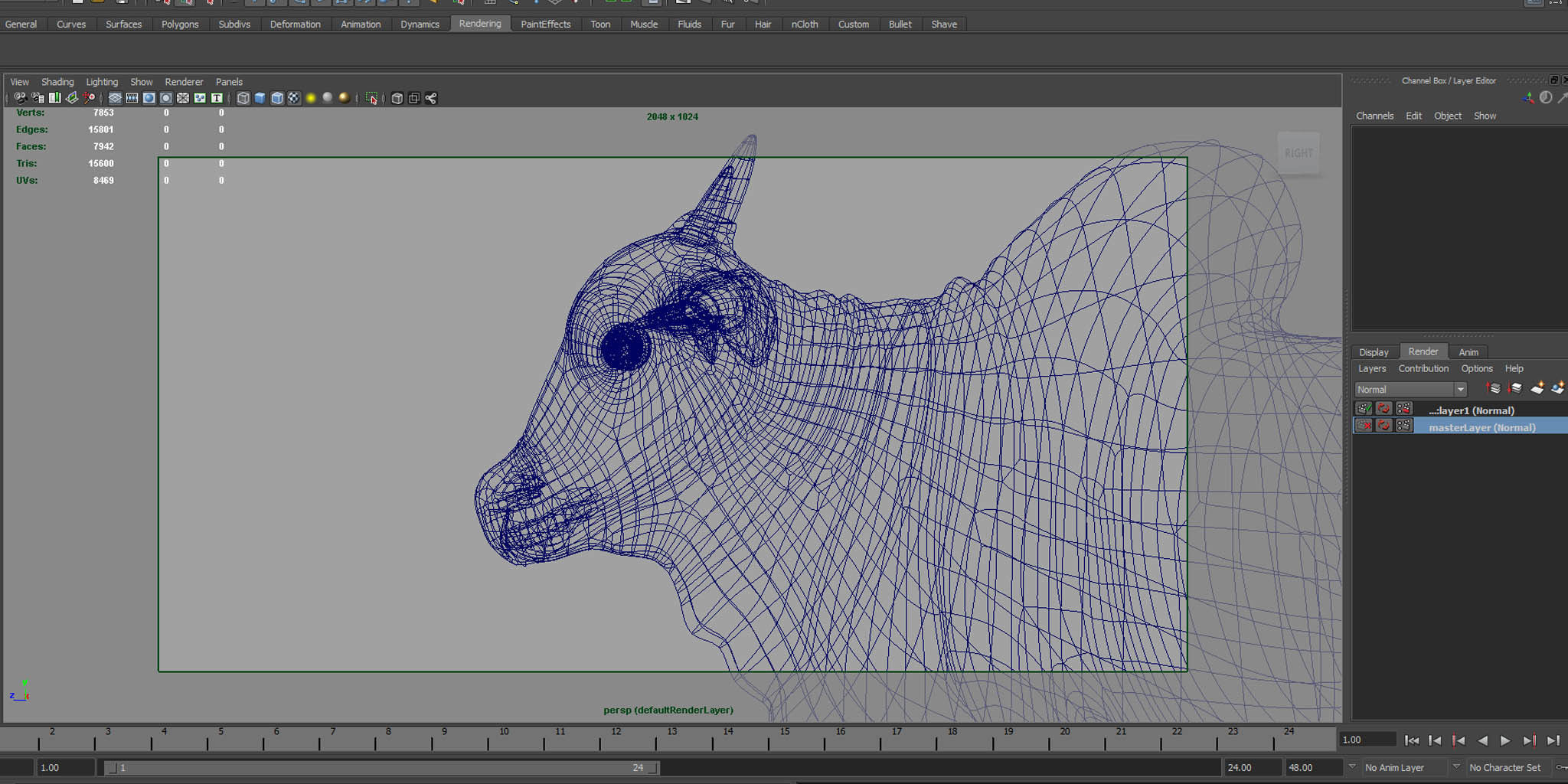This screenshot has height=784, width=1568.
Task: Open Channels menu in Channel Box
Action: pos(1374,116)
